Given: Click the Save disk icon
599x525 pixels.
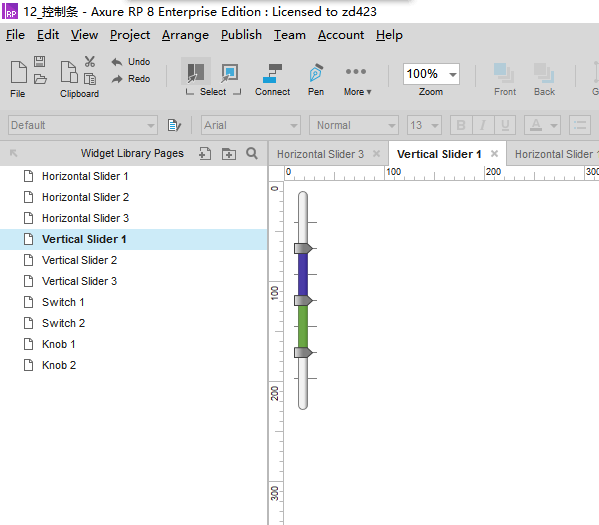Looking at the screenshot, I should [x=40, y=62].
